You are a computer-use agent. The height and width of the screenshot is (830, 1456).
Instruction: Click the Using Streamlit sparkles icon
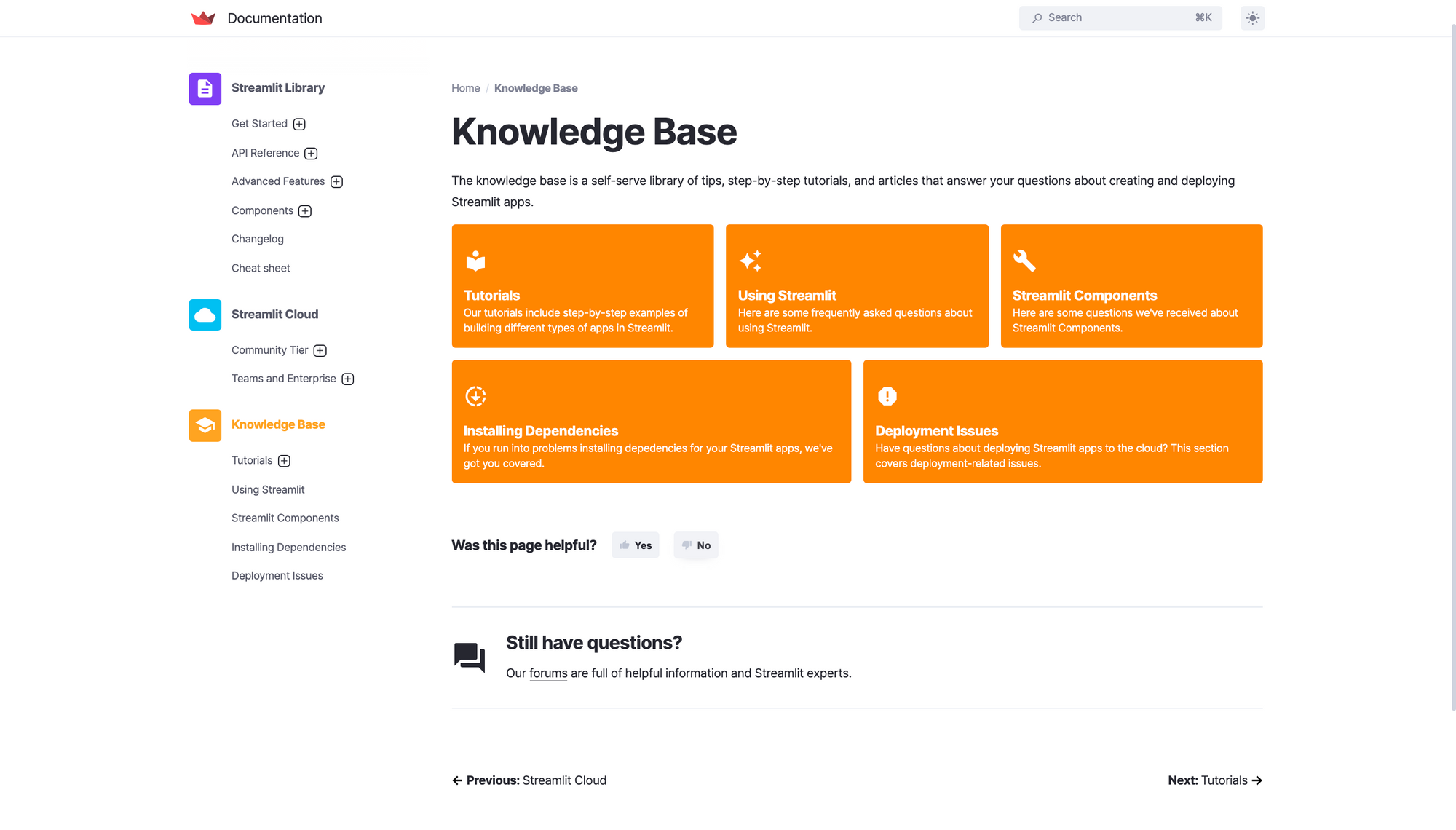(751, 261)
